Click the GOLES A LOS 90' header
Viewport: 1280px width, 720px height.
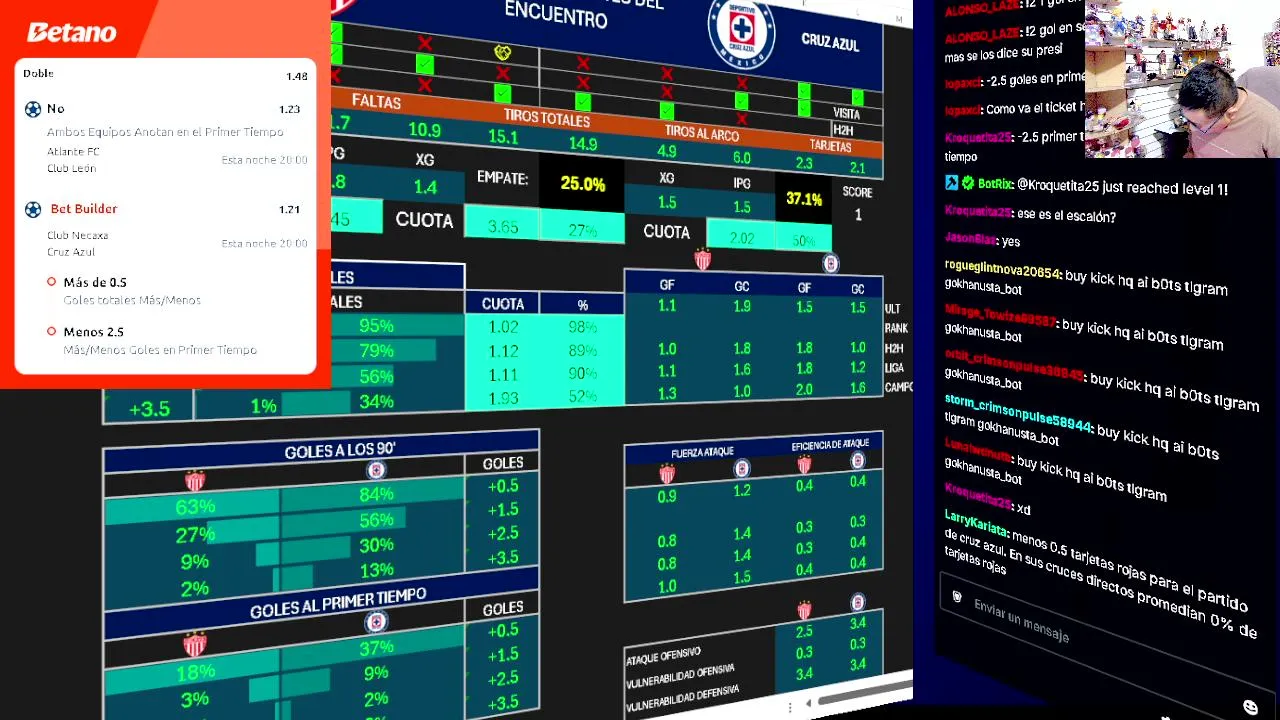click(x=340, y=452)
